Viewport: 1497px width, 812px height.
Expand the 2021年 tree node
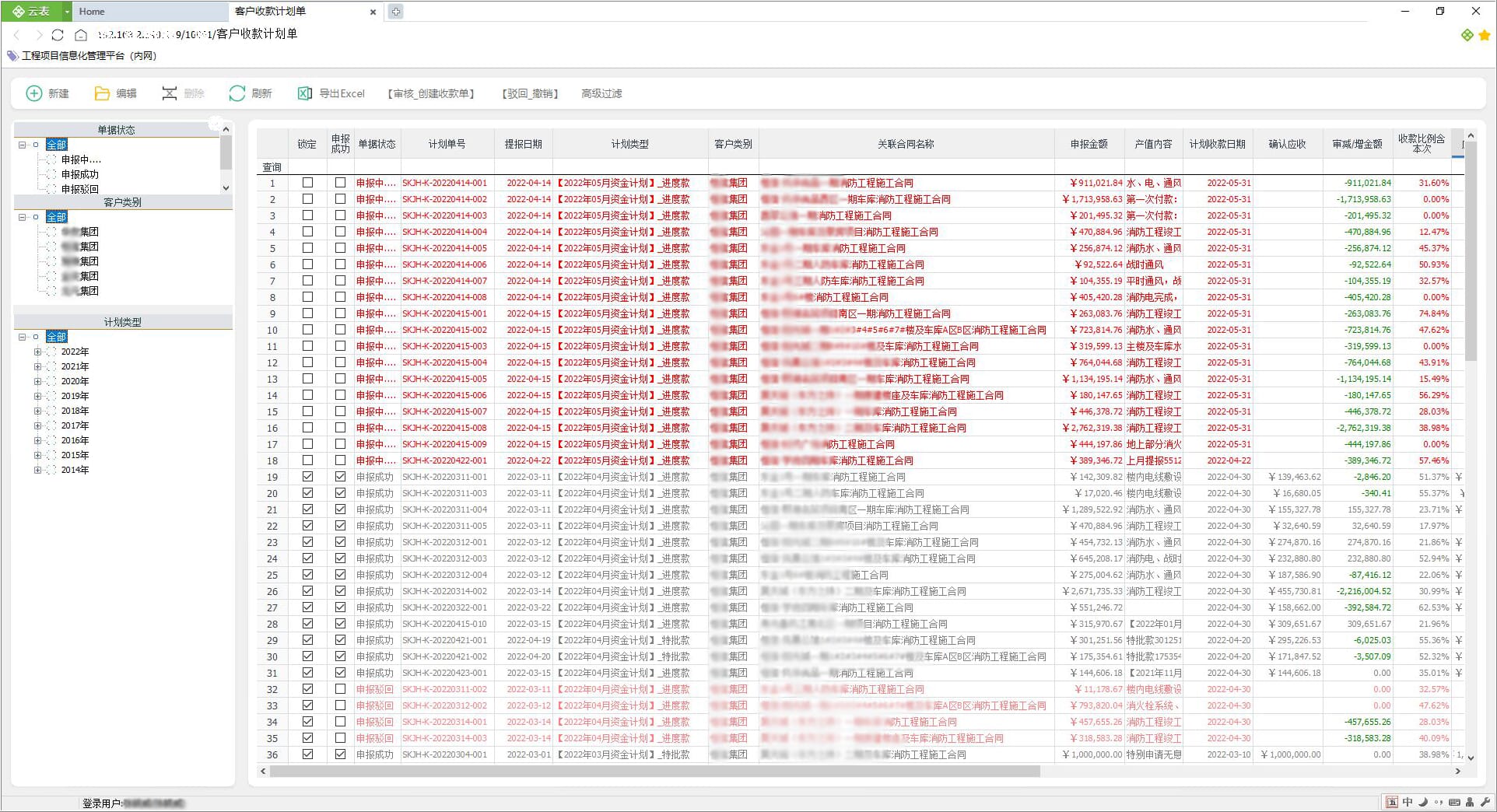point(37,366)
